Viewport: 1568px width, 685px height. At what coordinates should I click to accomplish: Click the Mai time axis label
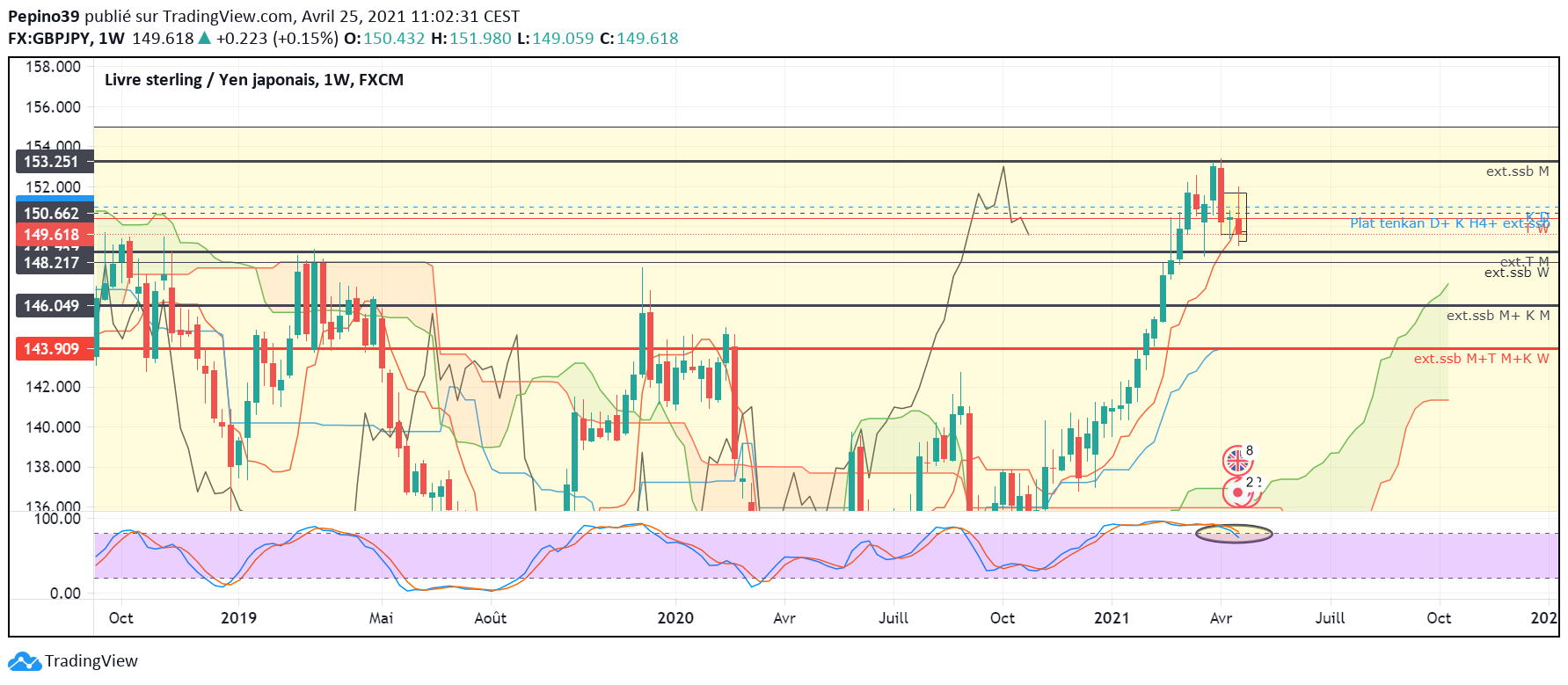coord(382,618)
